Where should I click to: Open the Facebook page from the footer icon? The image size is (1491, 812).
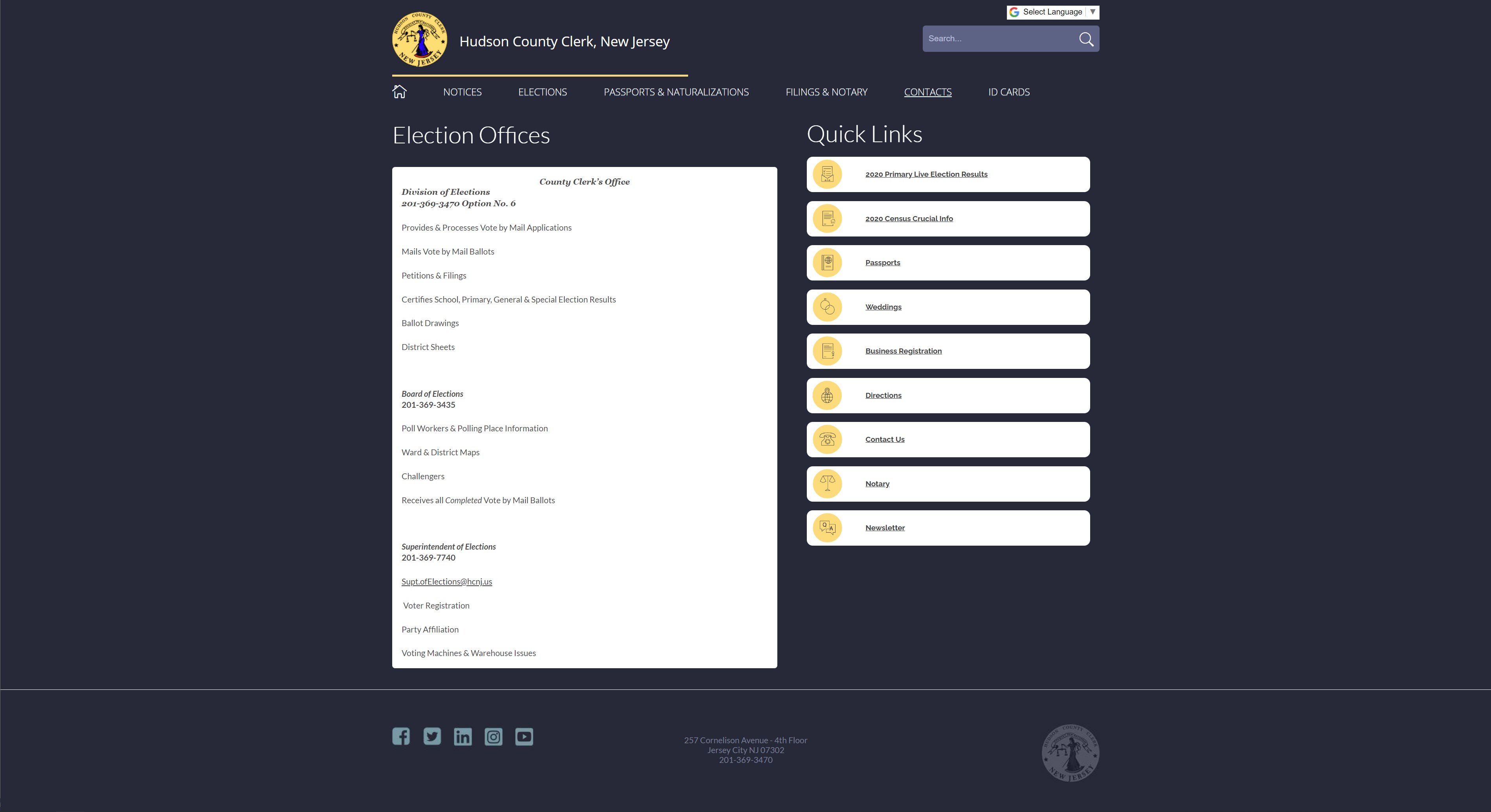point(400,736)
